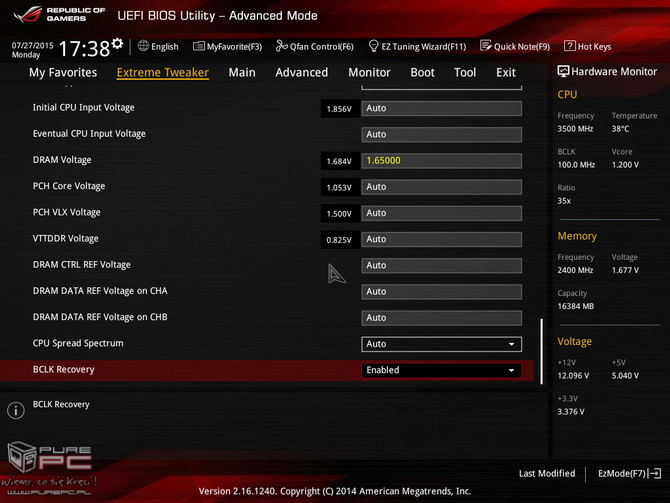Screen dimensions: 670x503
Task: Click the Memory capacity 16384 MB value
Action: (x=576, y=306)
